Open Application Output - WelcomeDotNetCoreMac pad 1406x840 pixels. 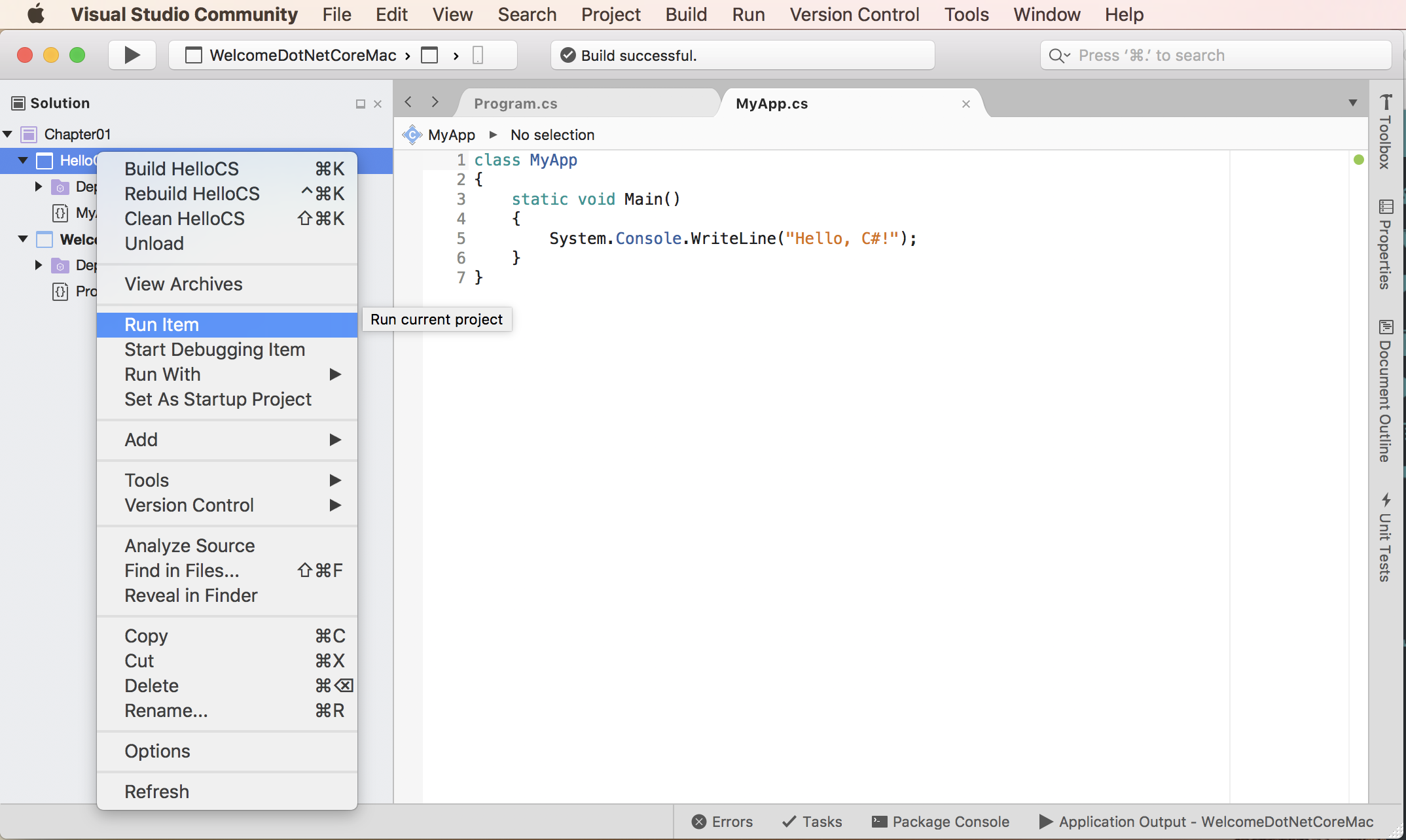1206,822
